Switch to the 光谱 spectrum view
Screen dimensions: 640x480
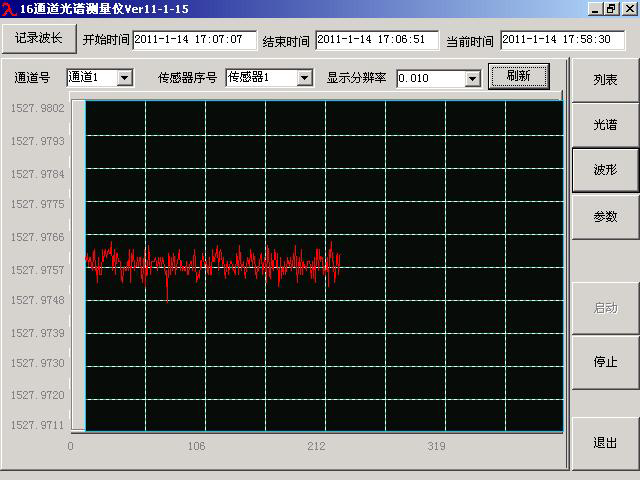[x=605, y=125]
